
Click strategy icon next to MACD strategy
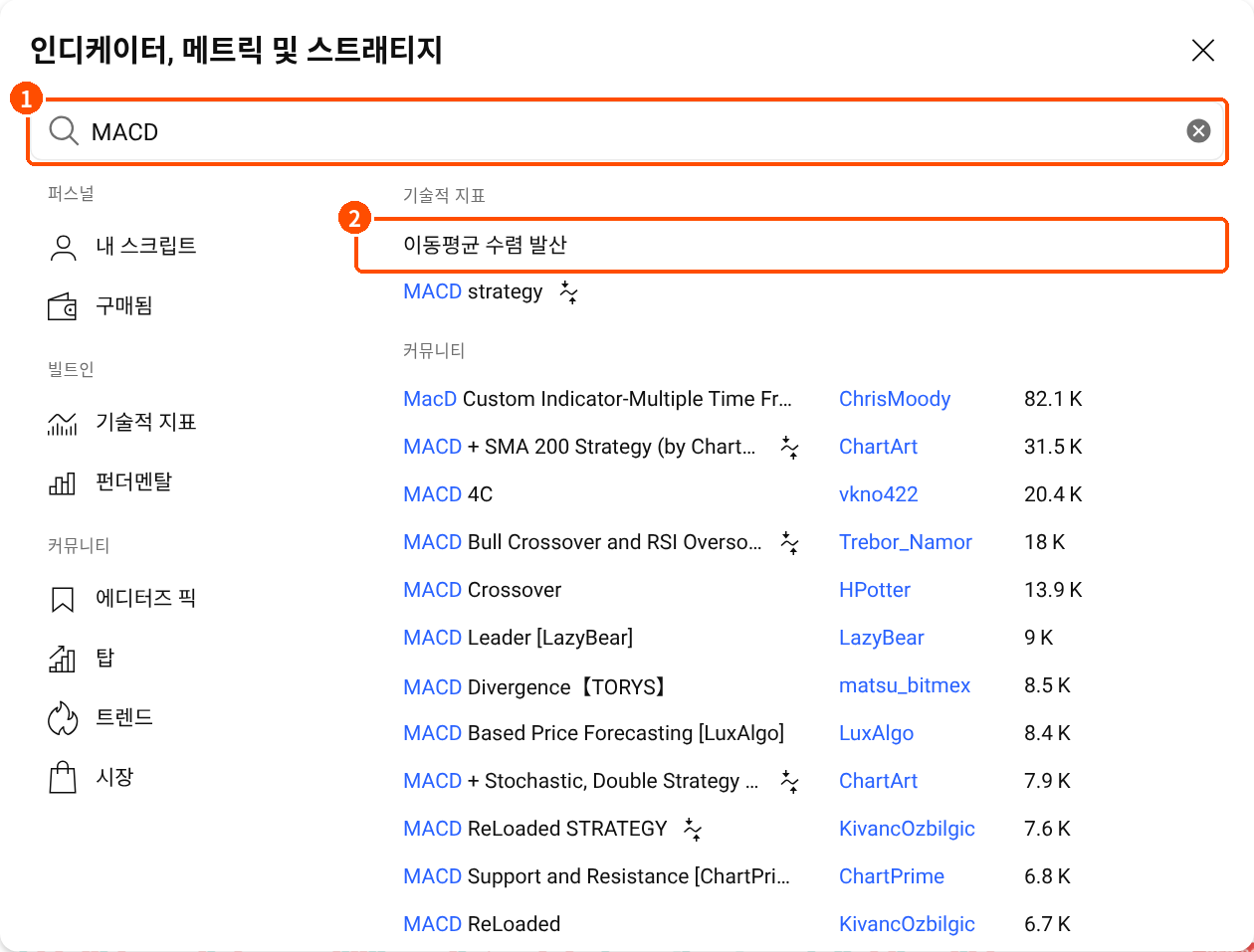(568, 292)
